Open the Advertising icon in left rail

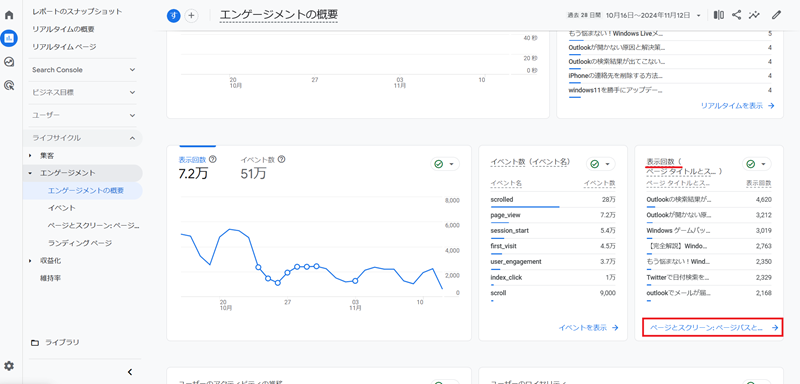[x=9, y=85]
